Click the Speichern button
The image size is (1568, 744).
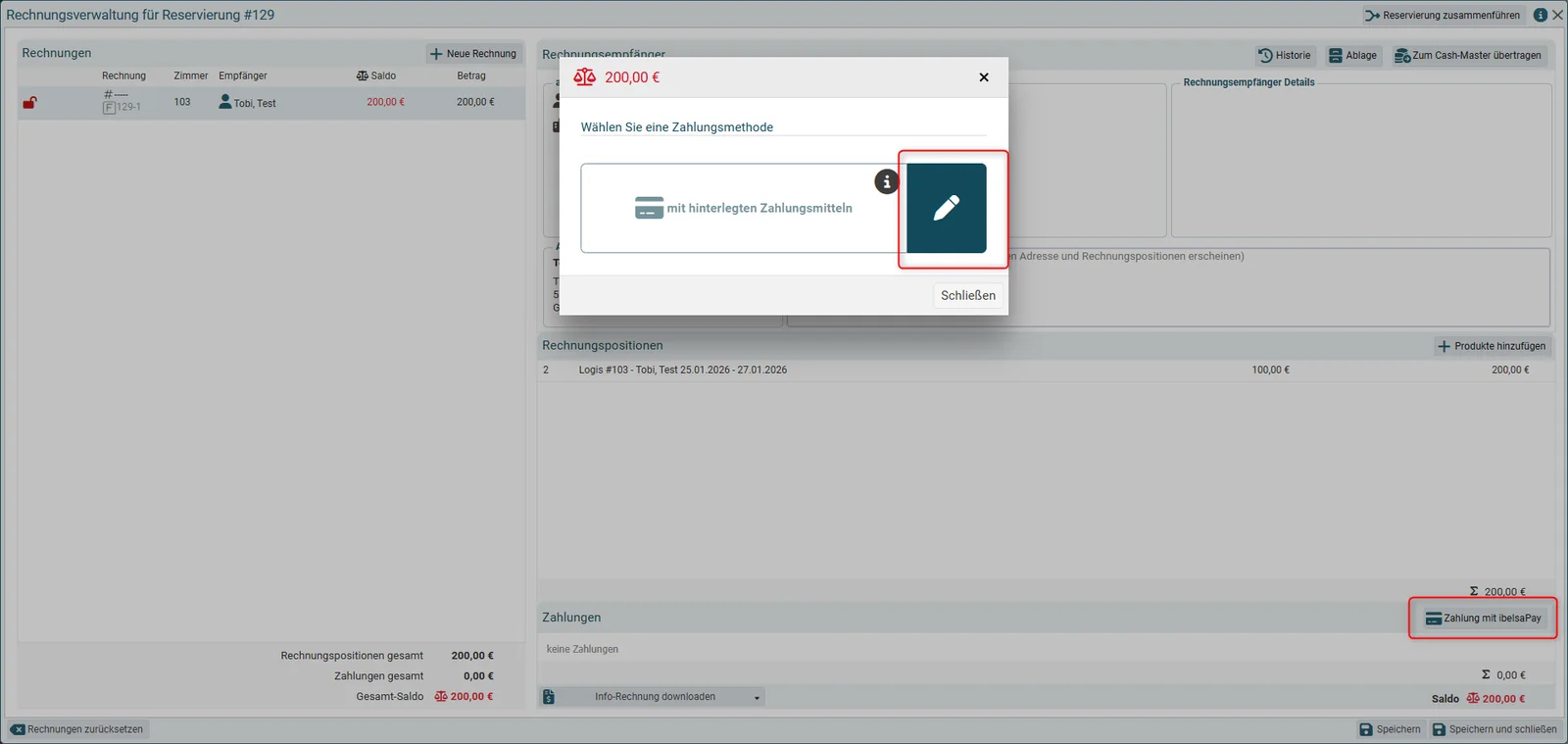(1390, 729)
